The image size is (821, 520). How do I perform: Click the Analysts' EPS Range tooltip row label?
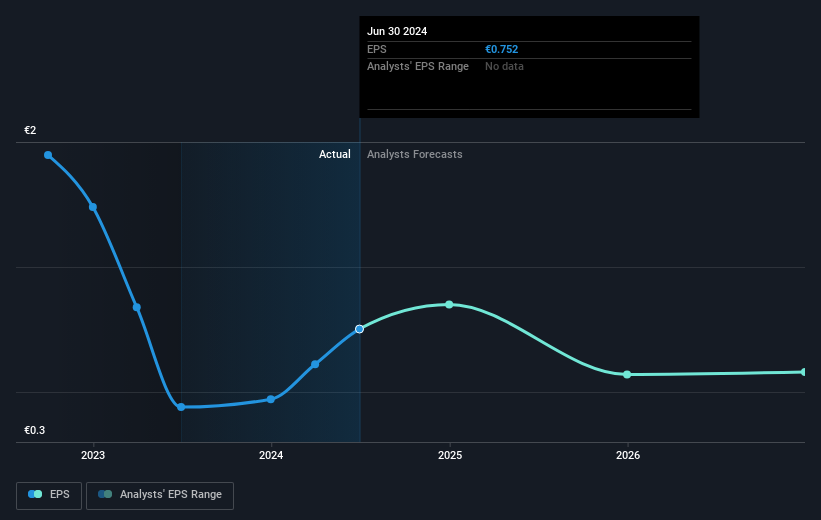coord(418,67)
